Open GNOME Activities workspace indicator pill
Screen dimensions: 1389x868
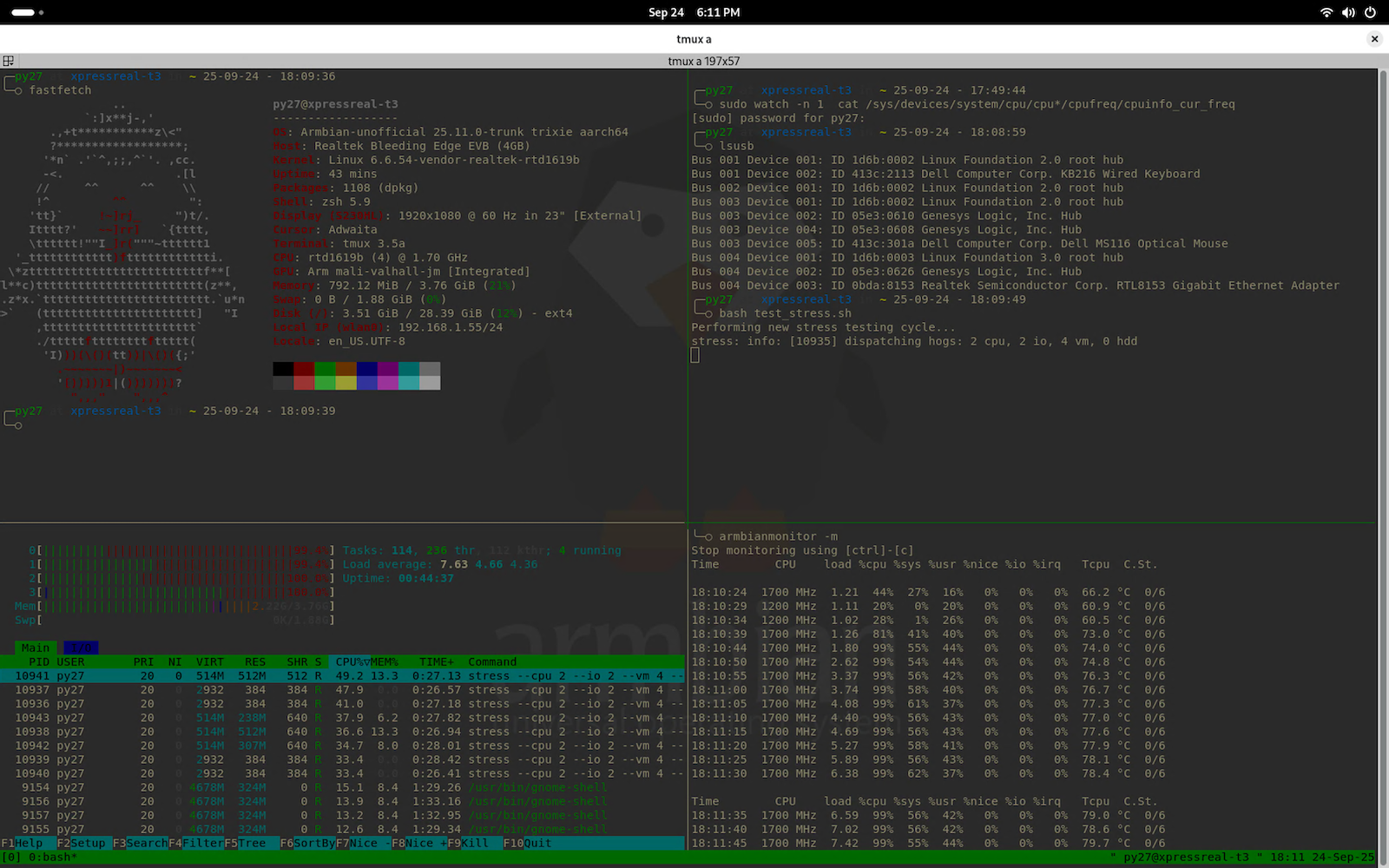coord(23,12)
